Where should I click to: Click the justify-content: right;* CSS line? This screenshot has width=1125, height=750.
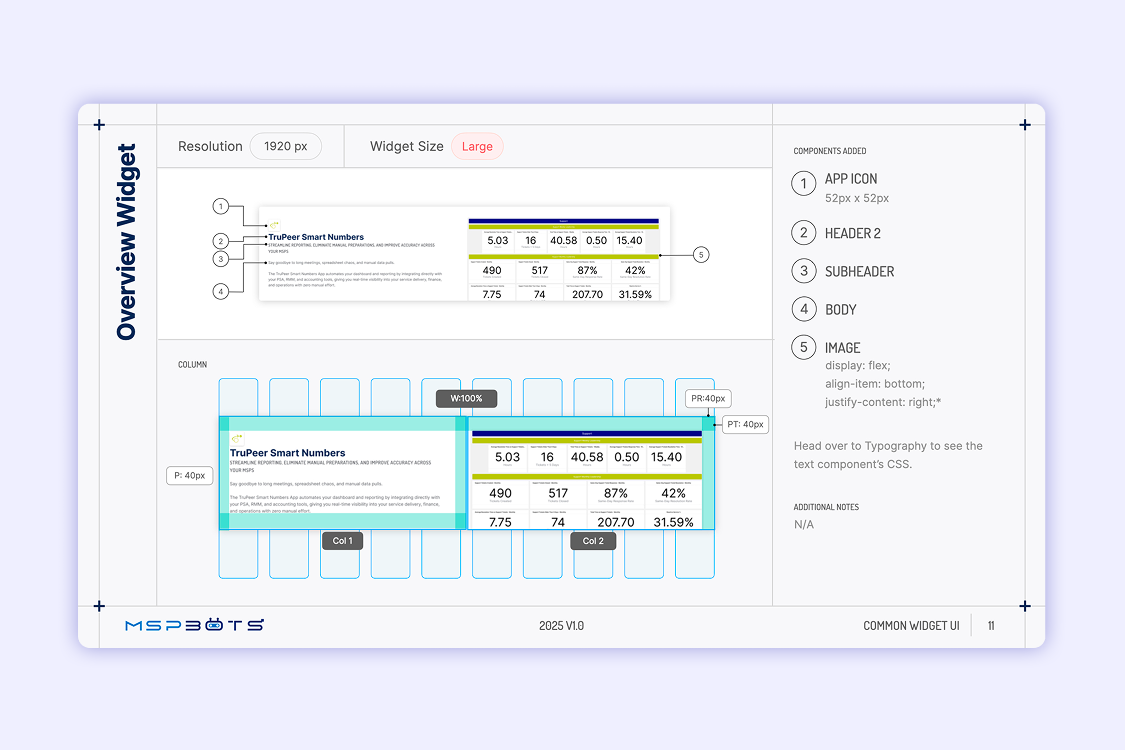[882, 402]
